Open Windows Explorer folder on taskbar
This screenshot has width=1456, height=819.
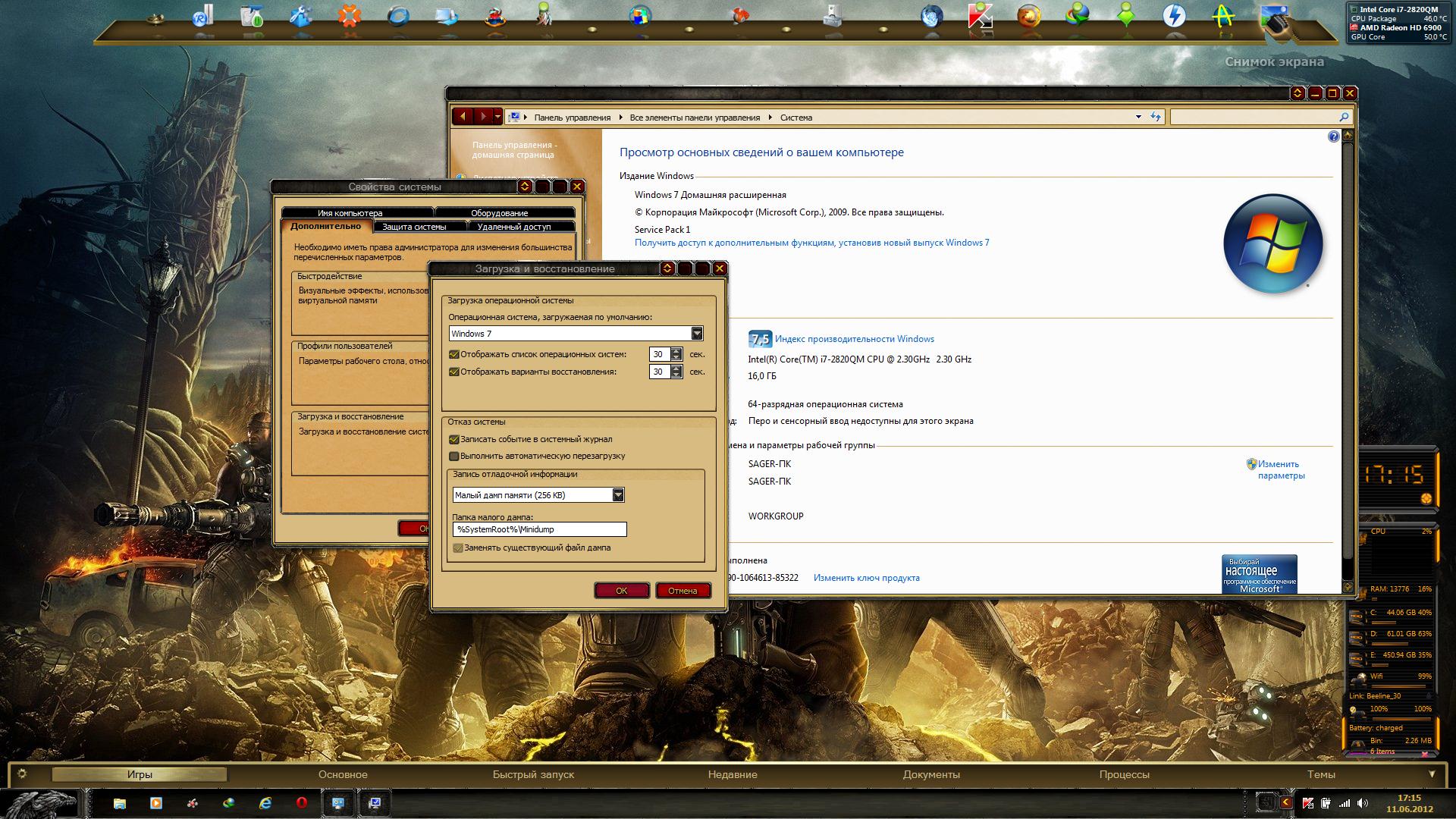click(119, 803)
